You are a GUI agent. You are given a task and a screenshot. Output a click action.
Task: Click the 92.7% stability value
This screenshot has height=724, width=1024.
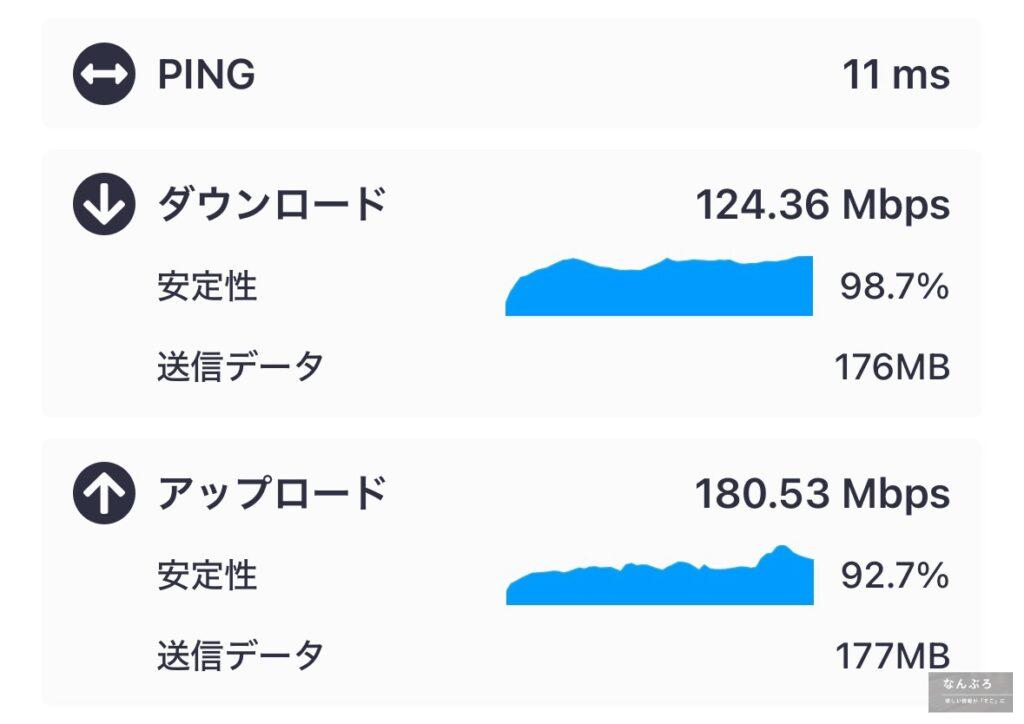[894, 576]
